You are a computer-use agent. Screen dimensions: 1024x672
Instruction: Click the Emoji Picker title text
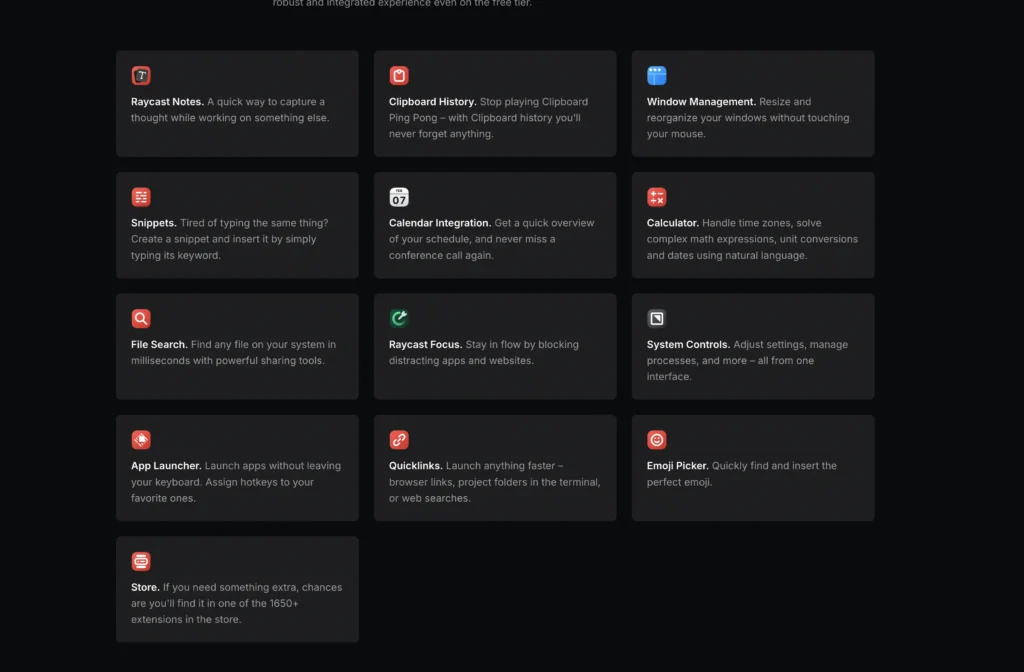pos(678,466)
